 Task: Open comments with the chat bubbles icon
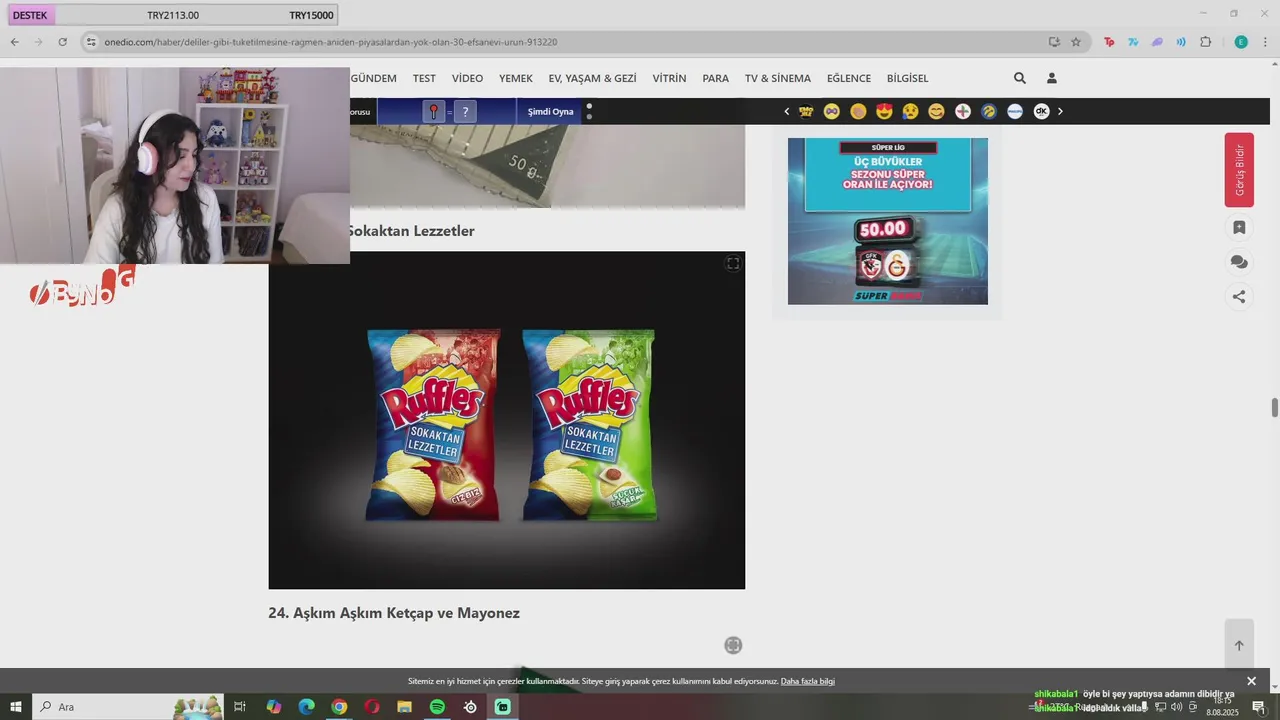pyautogui.click(x=1239, y=262)
